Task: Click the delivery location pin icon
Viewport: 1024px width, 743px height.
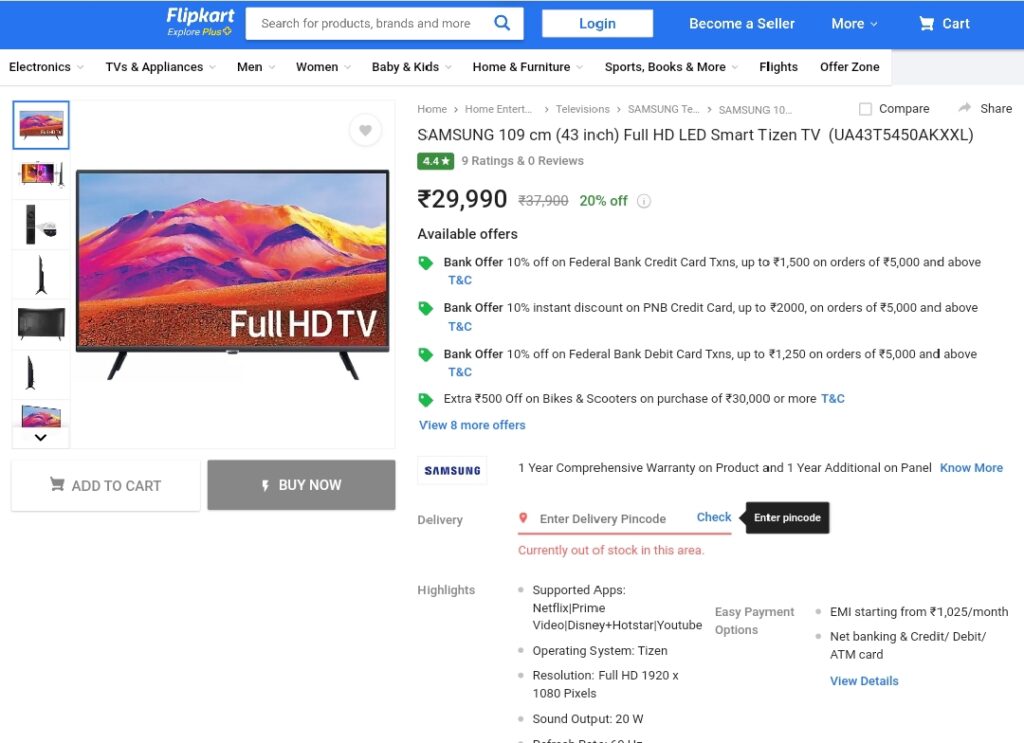Action: tap(523, 518)
